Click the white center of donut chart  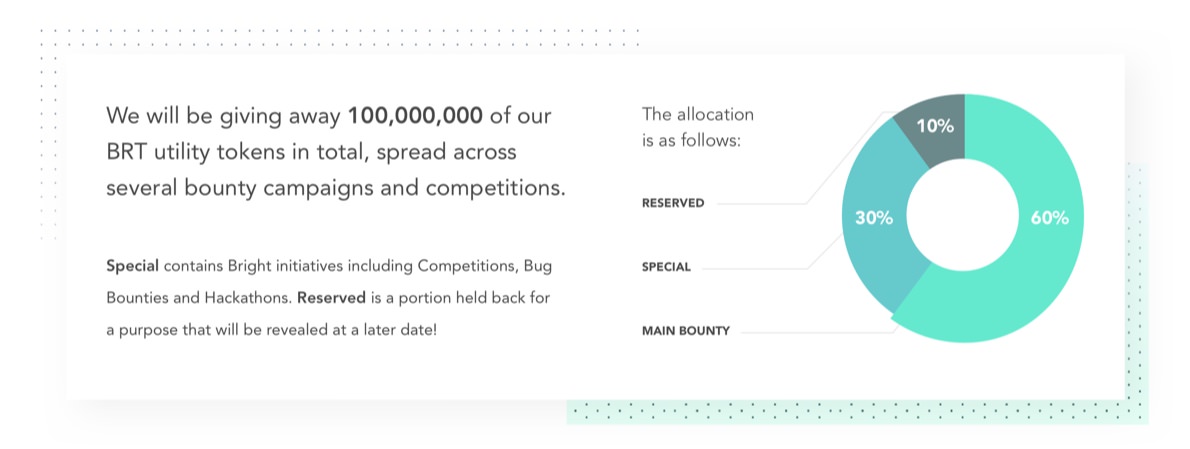tap(964, 218)
